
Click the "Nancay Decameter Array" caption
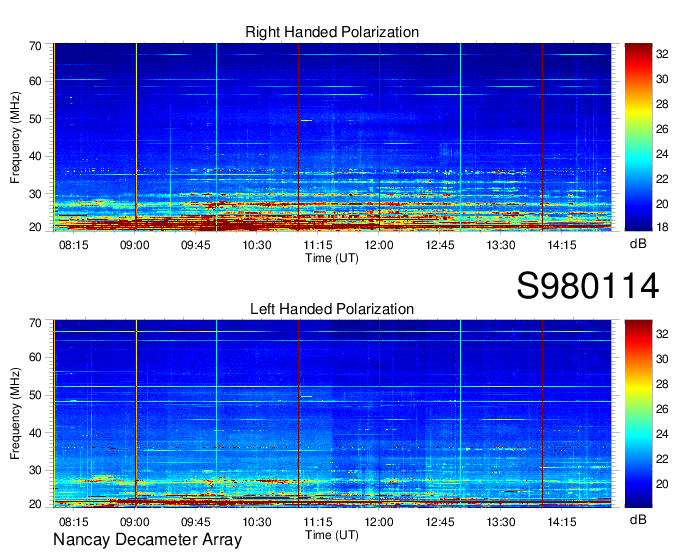click(147, 539)
